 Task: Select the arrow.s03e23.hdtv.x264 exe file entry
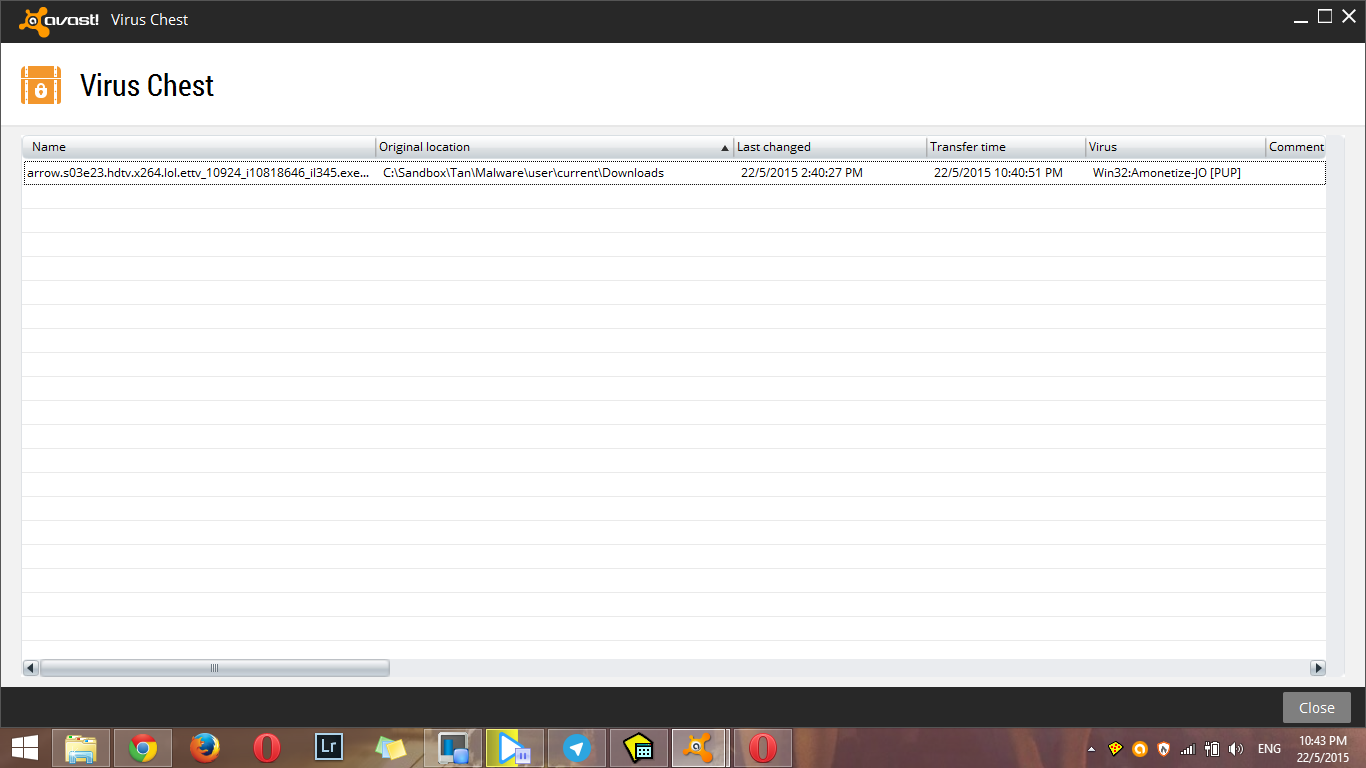[x=198, y=173]
